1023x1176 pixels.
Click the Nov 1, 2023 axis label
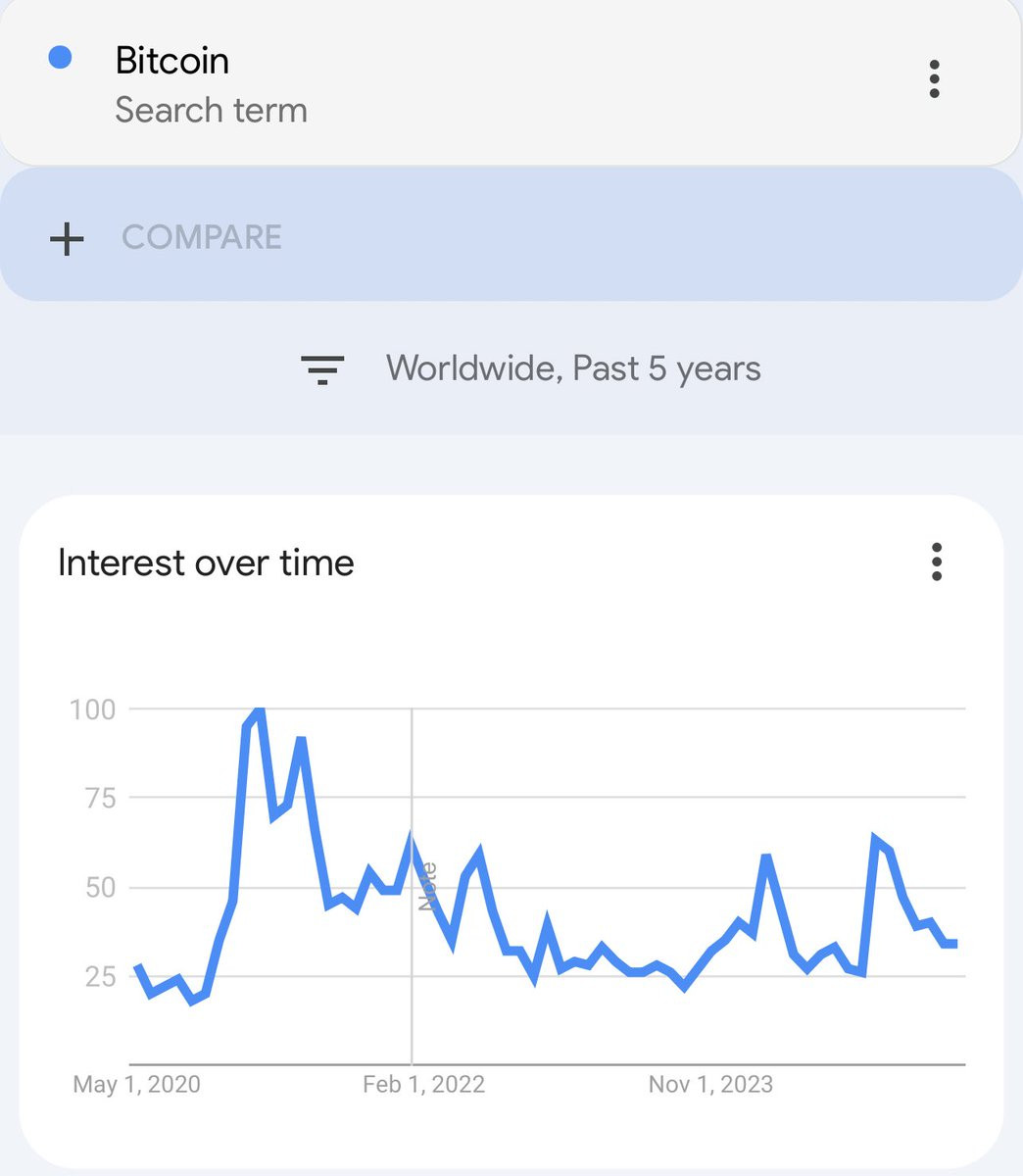point(710,1084)
